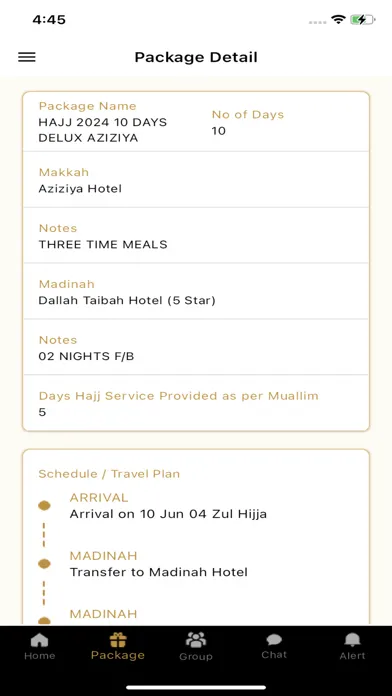Tap the Home house icon
The image size is (392, 696).
pos(40,641)
